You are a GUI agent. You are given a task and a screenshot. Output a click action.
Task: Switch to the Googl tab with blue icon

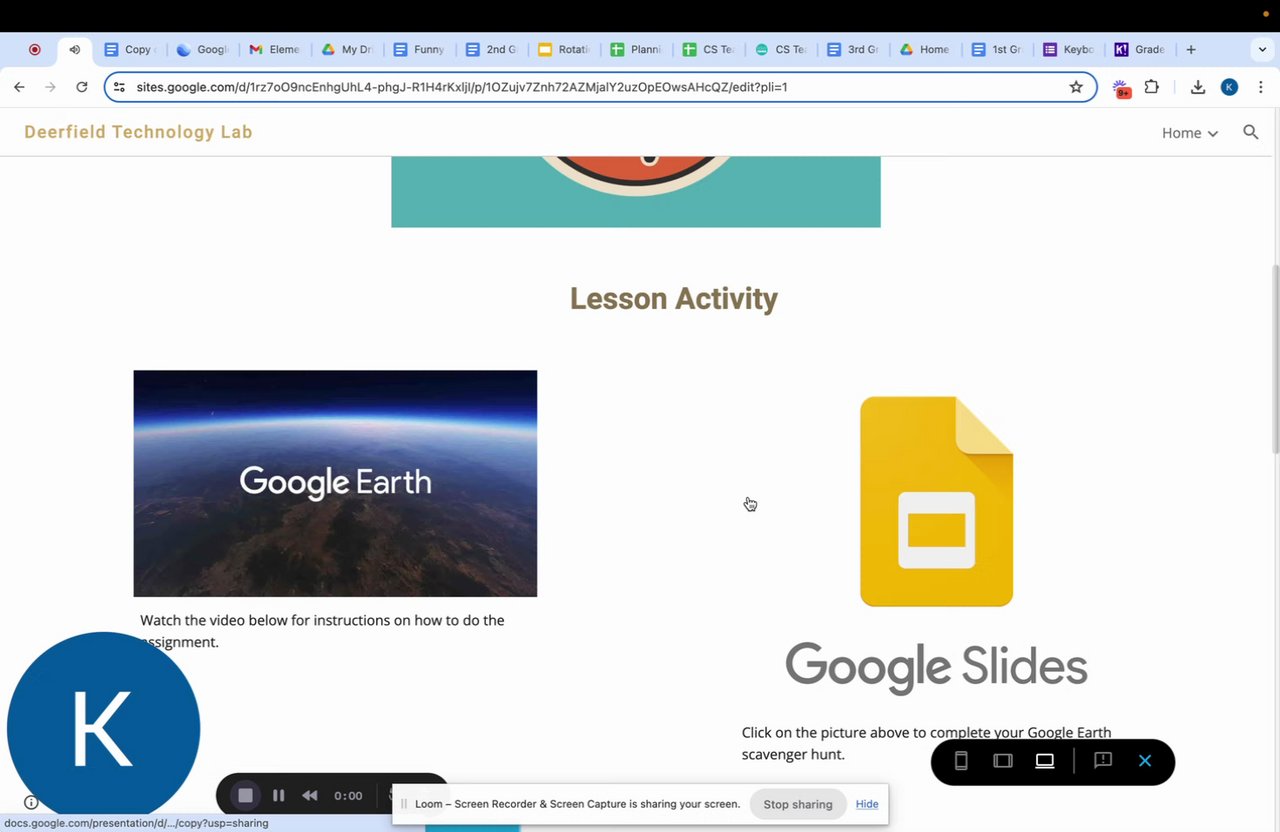click(202, 49)
